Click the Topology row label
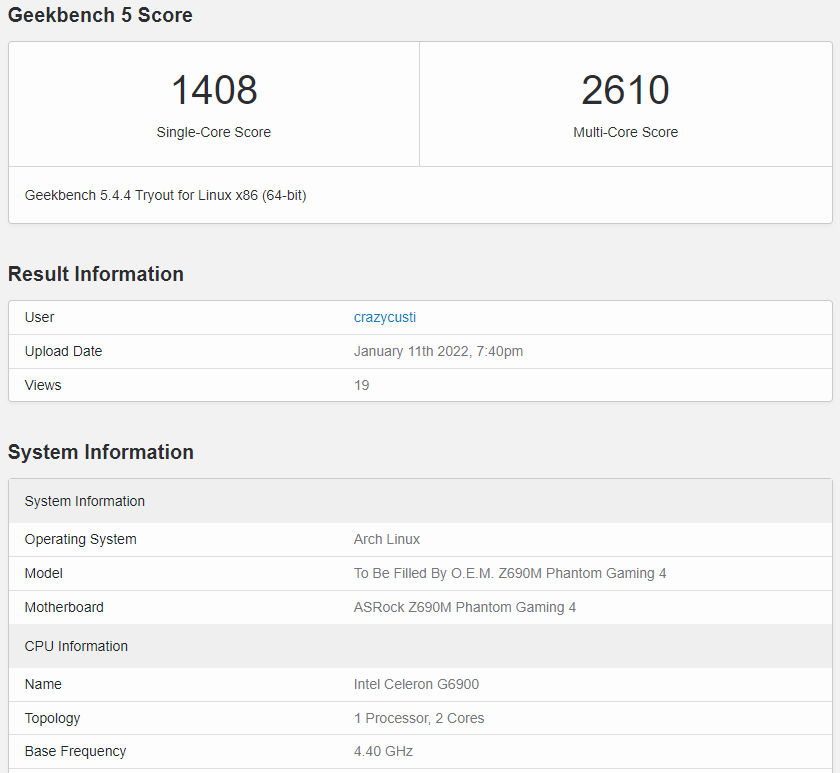The image size is (840, 773). coord(52,718)
